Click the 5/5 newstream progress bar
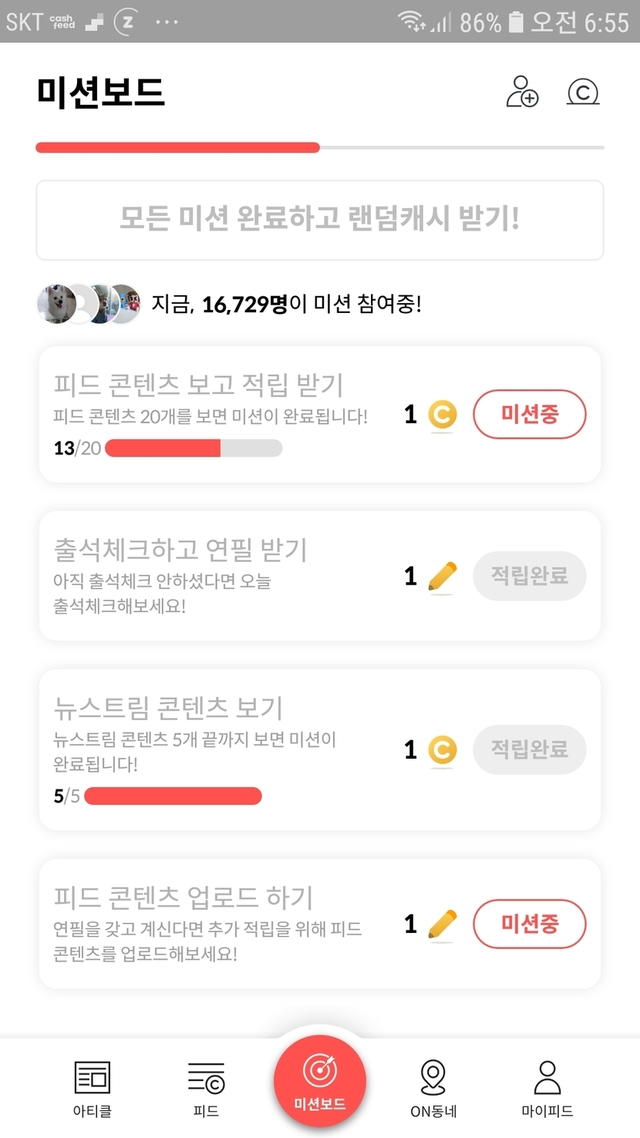 pos(173,796)
